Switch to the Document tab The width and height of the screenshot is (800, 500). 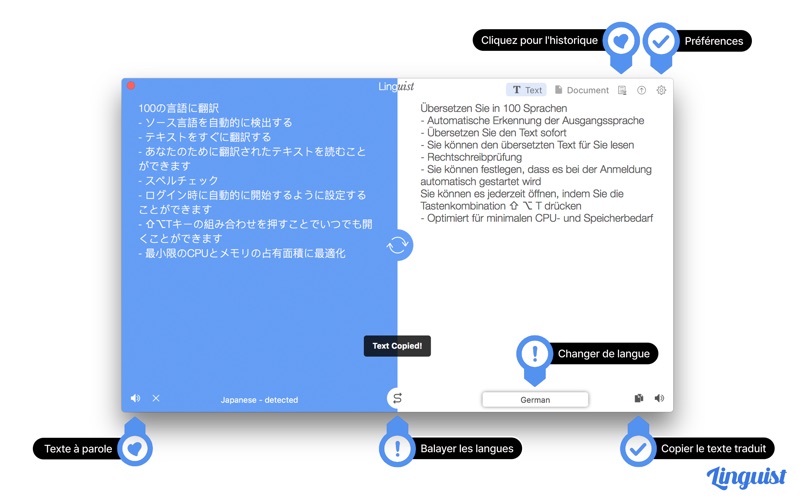tap(582, 90)
